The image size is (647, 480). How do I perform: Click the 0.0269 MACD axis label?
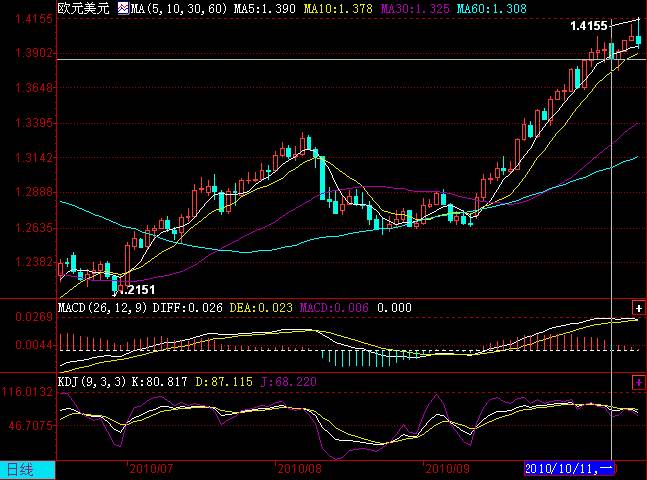tap(34, 317)
